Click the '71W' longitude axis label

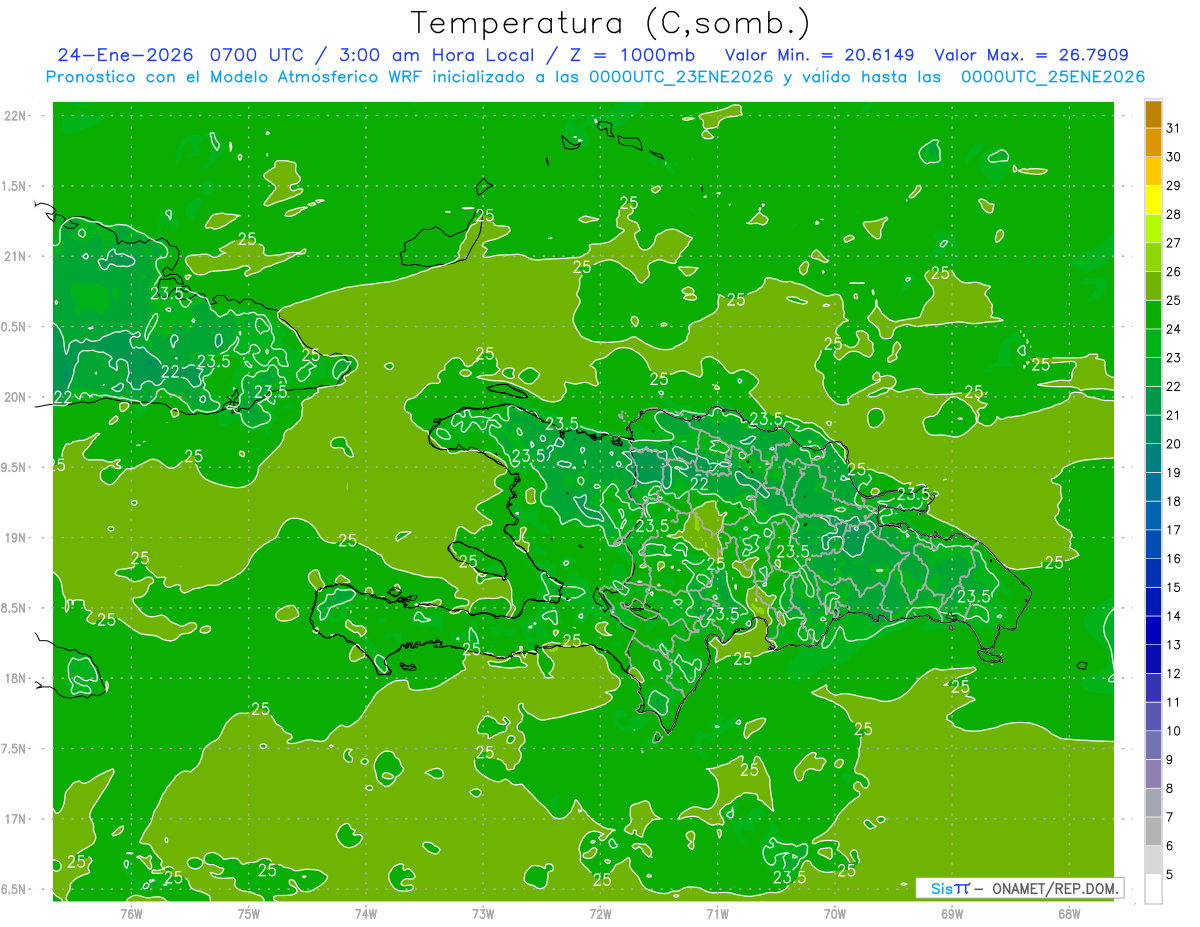coord(717,914)
